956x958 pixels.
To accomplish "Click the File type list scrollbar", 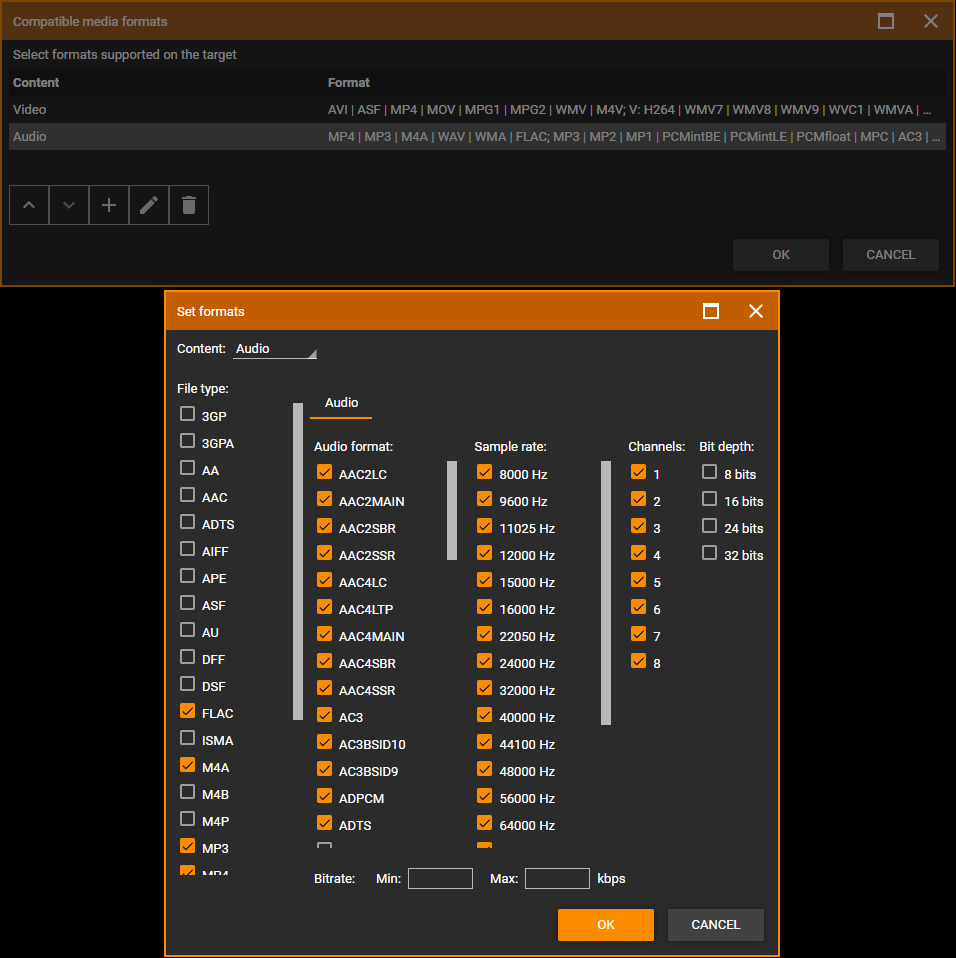I will pos(298,560).
